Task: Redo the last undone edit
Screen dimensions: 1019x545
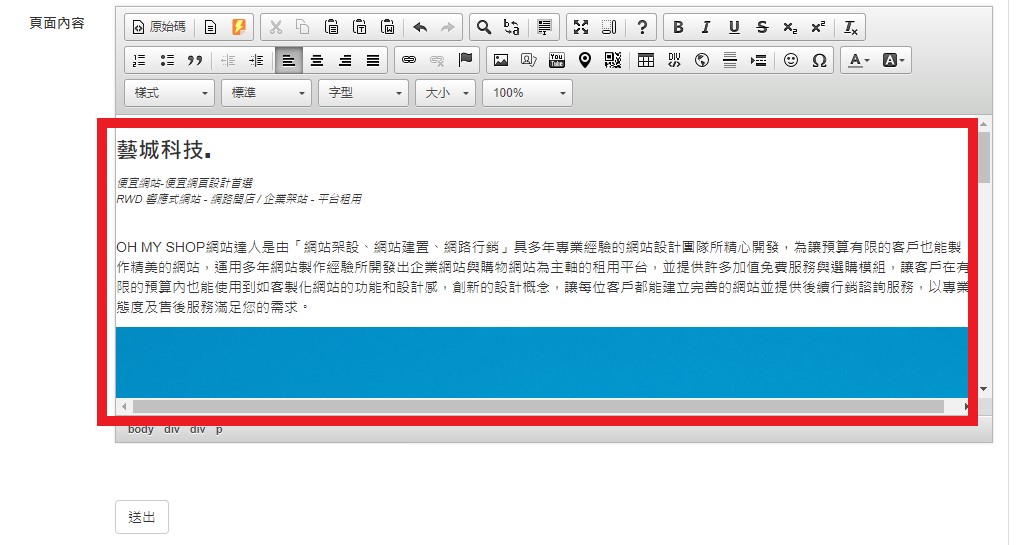Action: pyautogui.click(x=448, y=27)
